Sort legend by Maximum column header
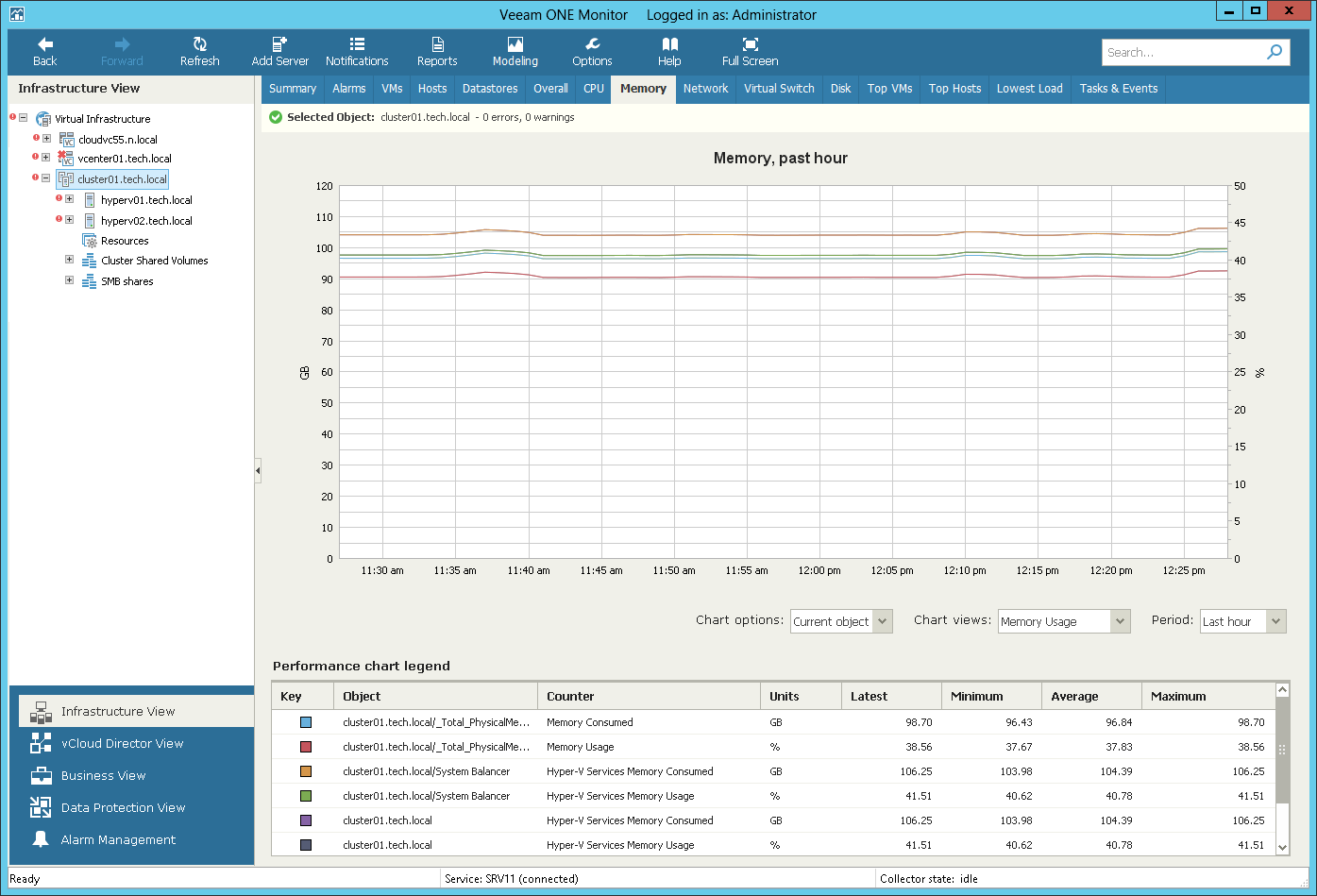This screenshot has height=896, width=1317. 1207,696
